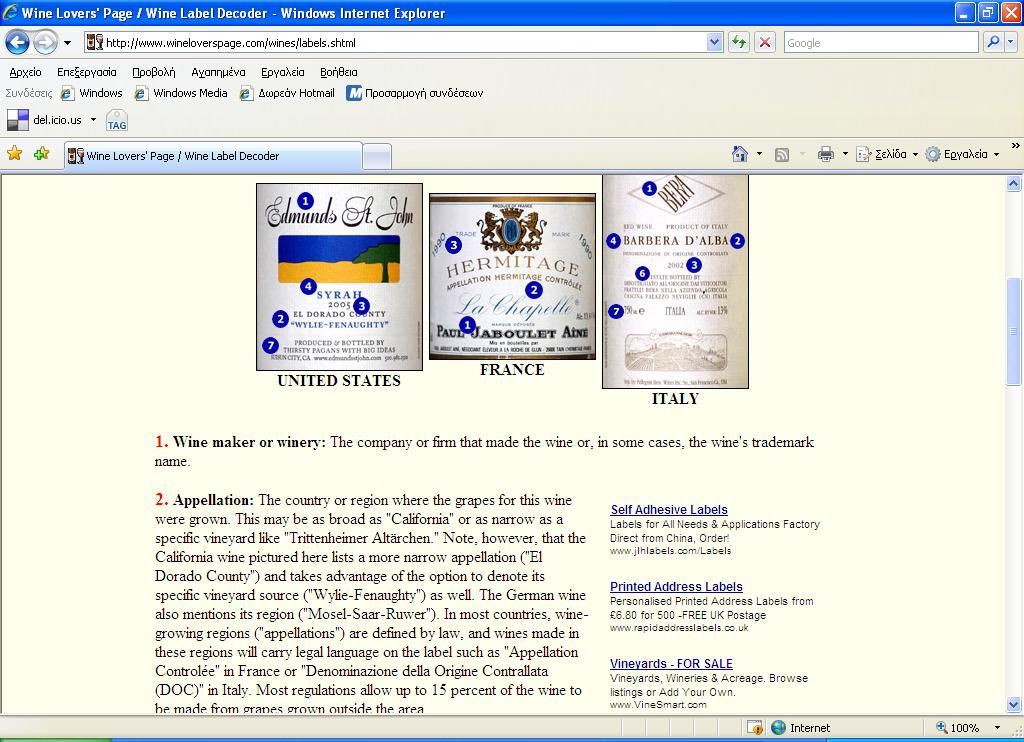Click the Self Adhesive Labels ad link
The width and height of the screenshot is (1024, 742).
669,509
